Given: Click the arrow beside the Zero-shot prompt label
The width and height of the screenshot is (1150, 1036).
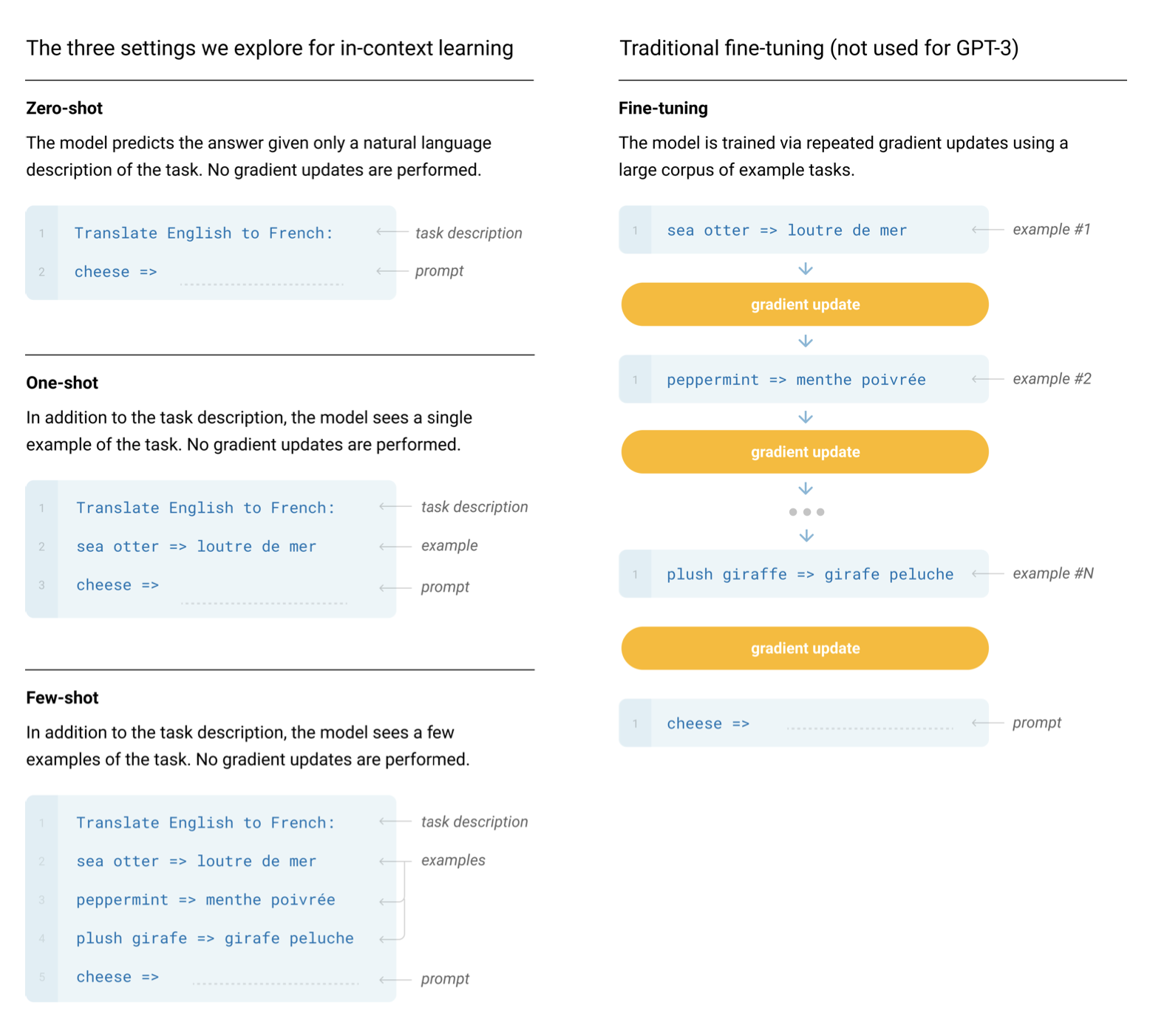Looking at the screenshot, I should pos(392,271).
